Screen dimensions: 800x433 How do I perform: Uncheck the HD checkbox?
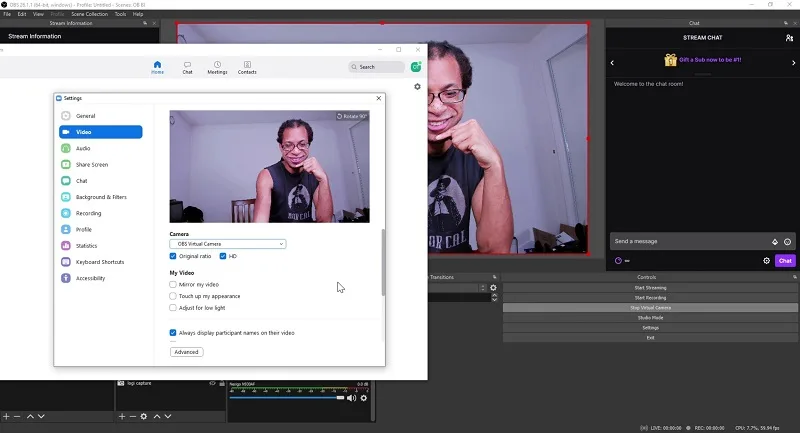coord(223,256)
